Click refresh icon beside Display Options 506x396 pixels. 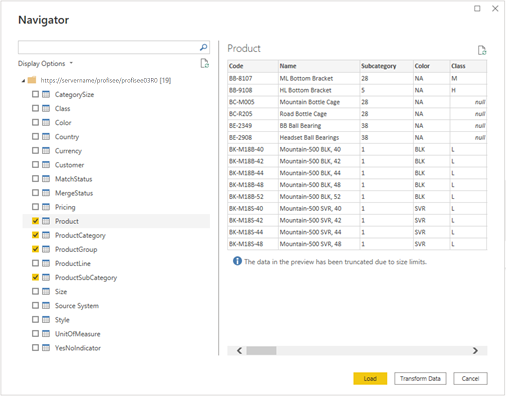[204, 63]
